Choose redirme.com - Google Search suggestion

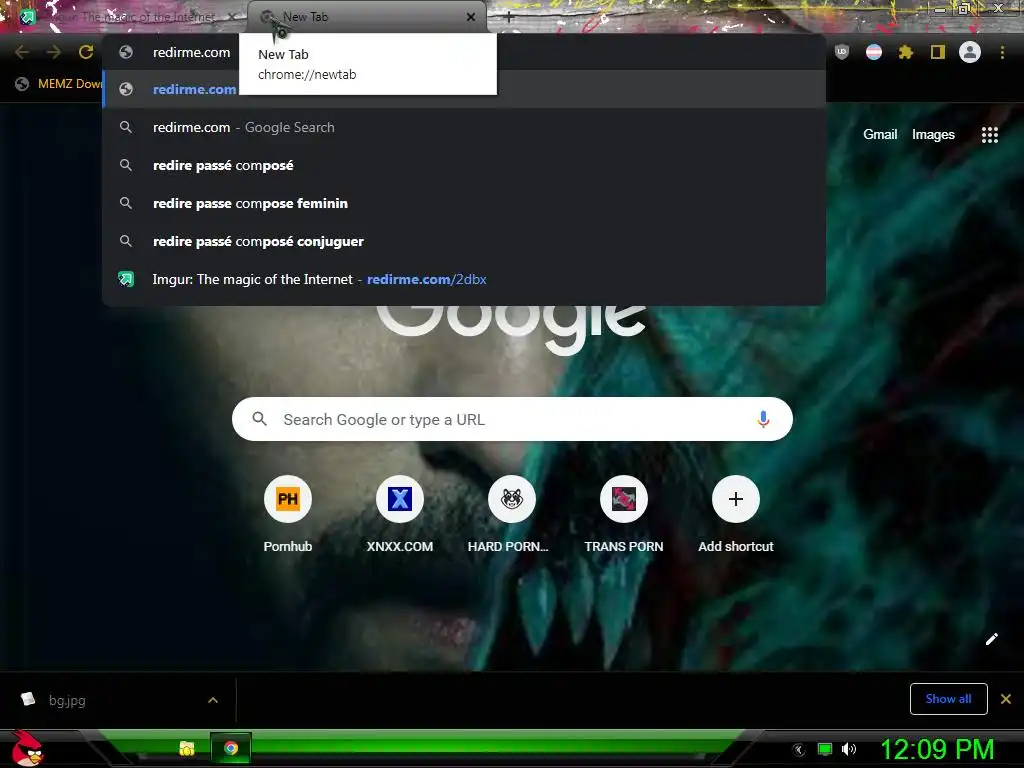[464, 127]
